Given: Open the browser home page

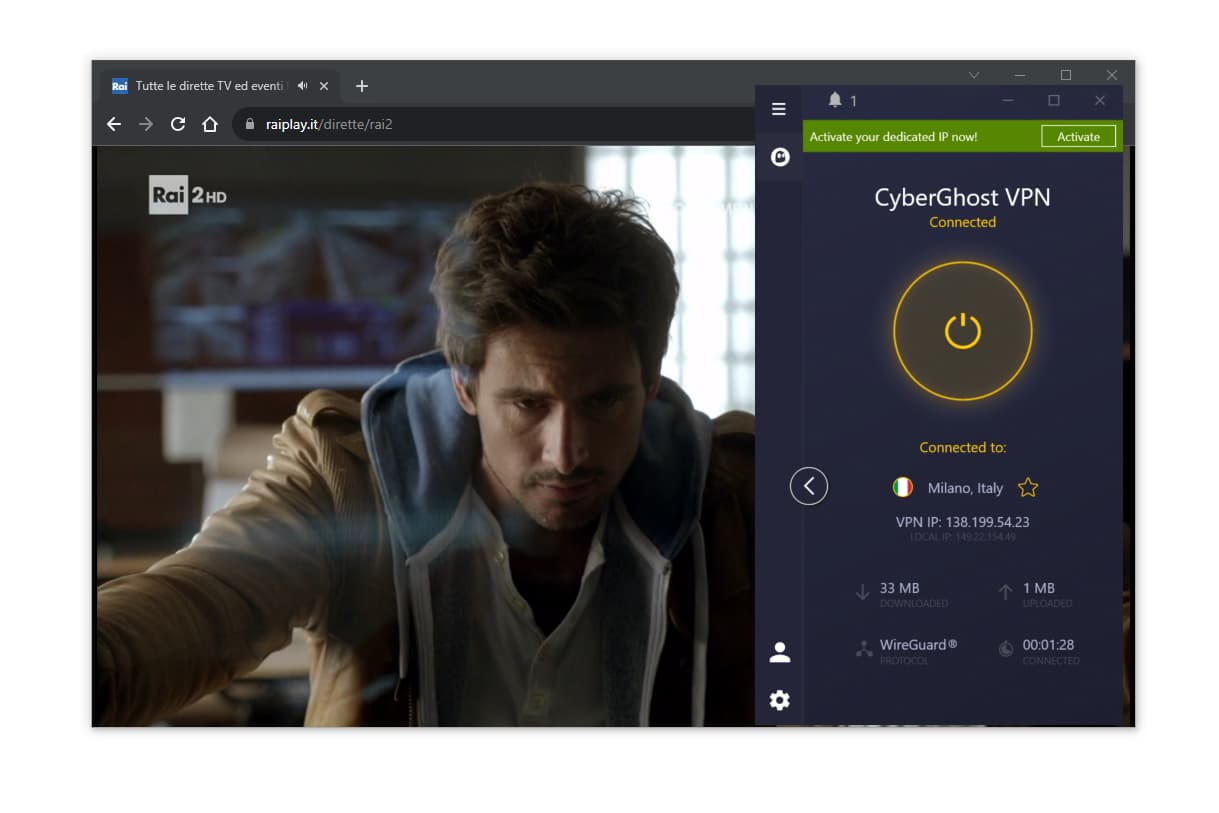Looking at the screenshot, I should point(210,124).
